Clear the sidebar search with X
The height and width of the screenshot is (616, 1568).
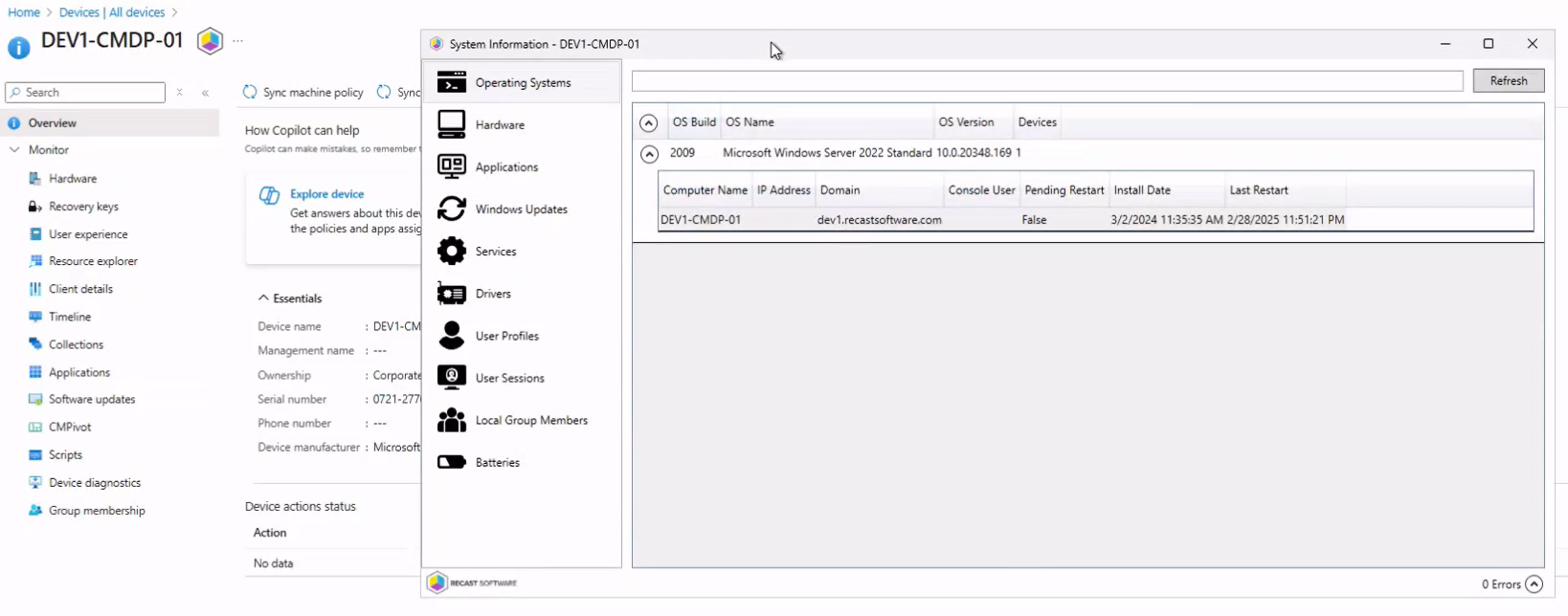point(179,93)
